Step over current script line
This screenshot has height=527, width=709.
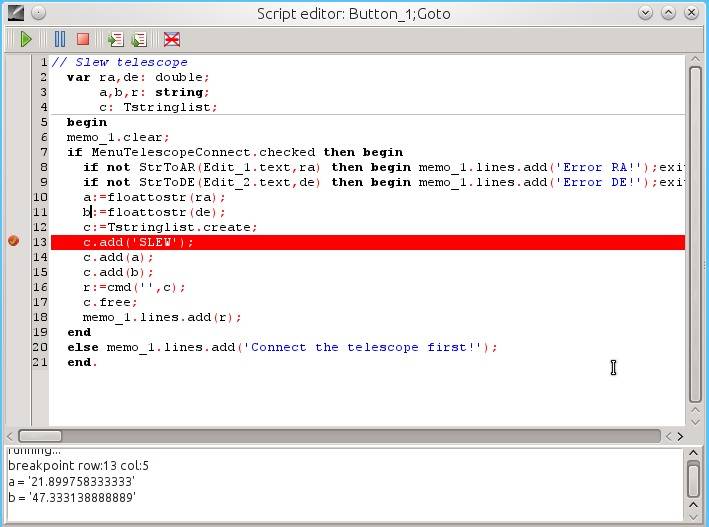point(139,39)
